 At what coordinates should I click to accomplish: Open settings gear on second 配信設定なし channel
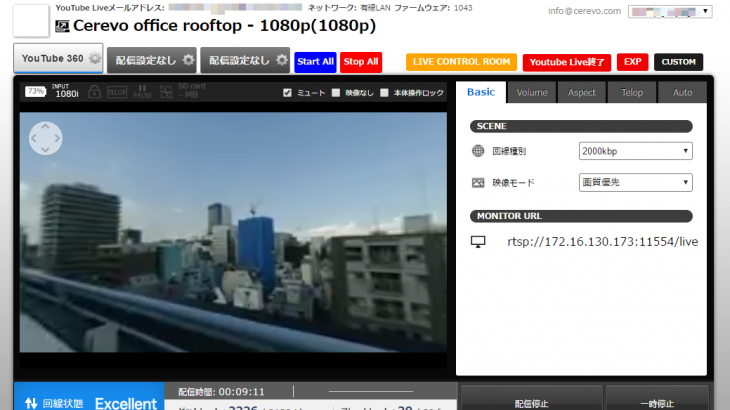(282, 60)
